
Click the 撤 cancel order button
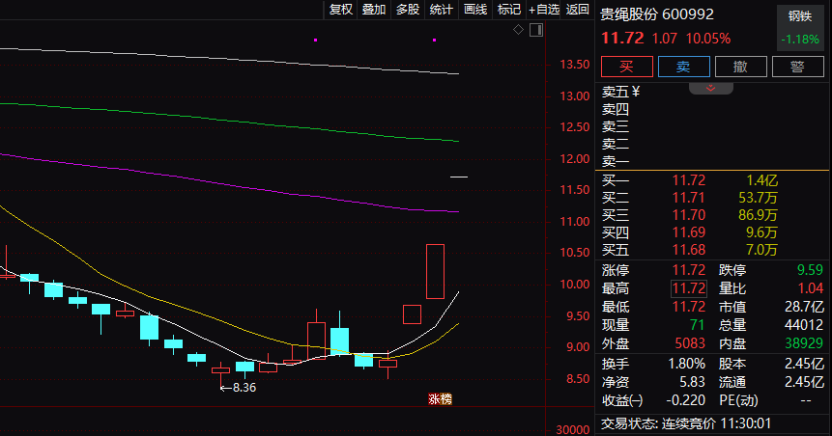pyautogui.click(x=741, y=67)
